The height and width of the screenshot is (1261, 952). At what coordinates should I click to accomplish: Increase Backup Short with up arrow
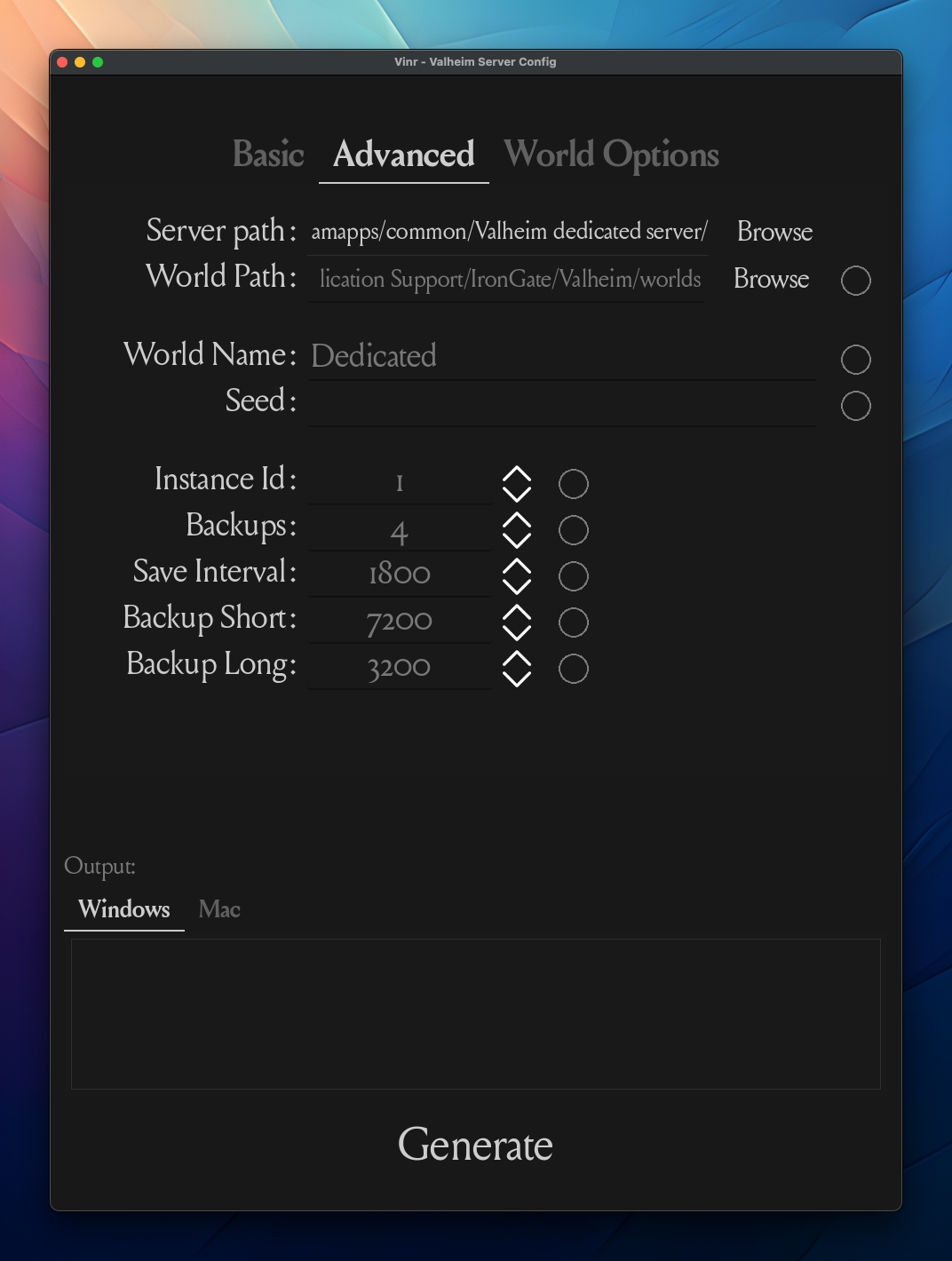[517, 613]
